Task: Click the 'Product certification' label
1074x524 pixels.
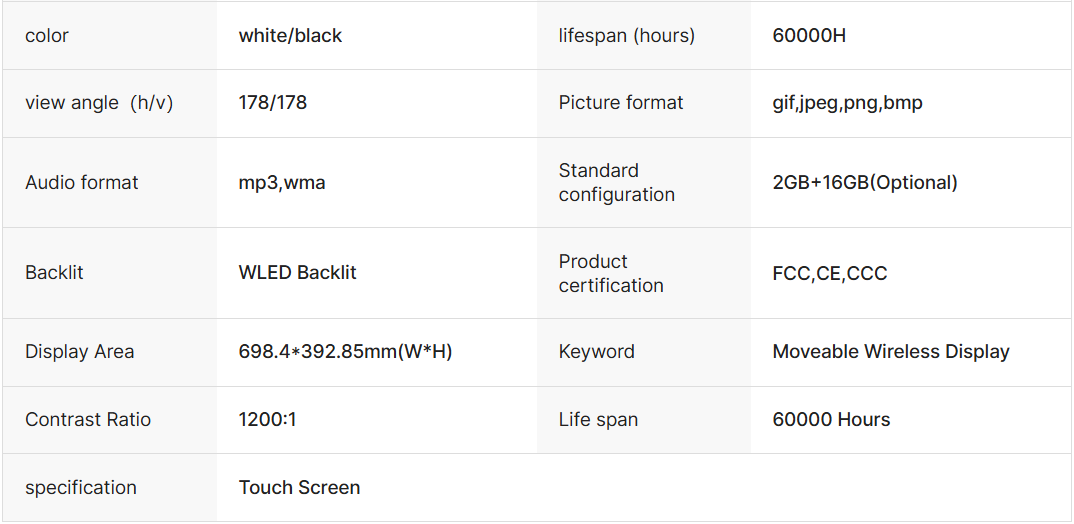Action: click(x=610, y=273)
